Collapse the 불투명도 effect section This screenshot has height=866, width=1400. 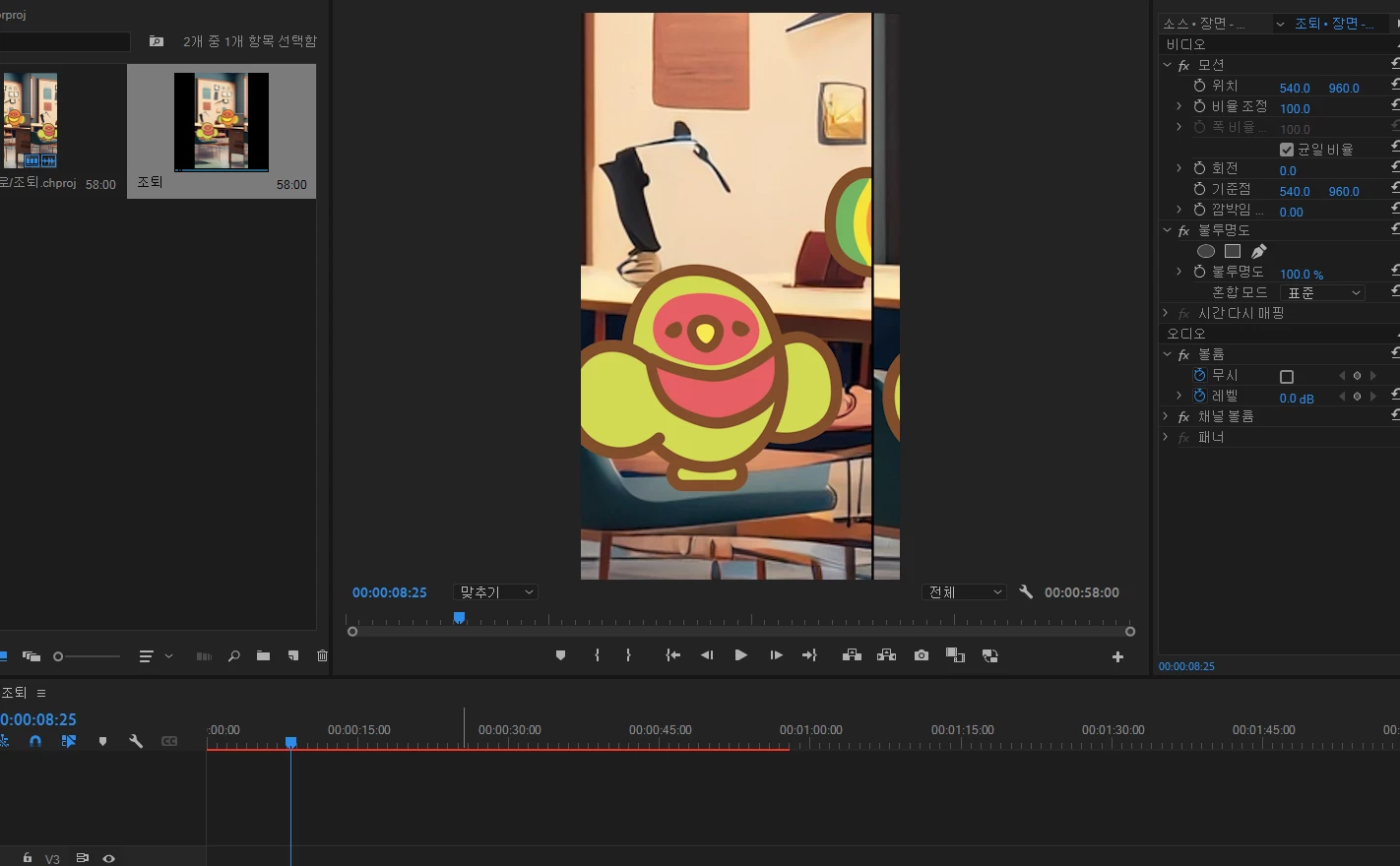[x=1167, y=230]
